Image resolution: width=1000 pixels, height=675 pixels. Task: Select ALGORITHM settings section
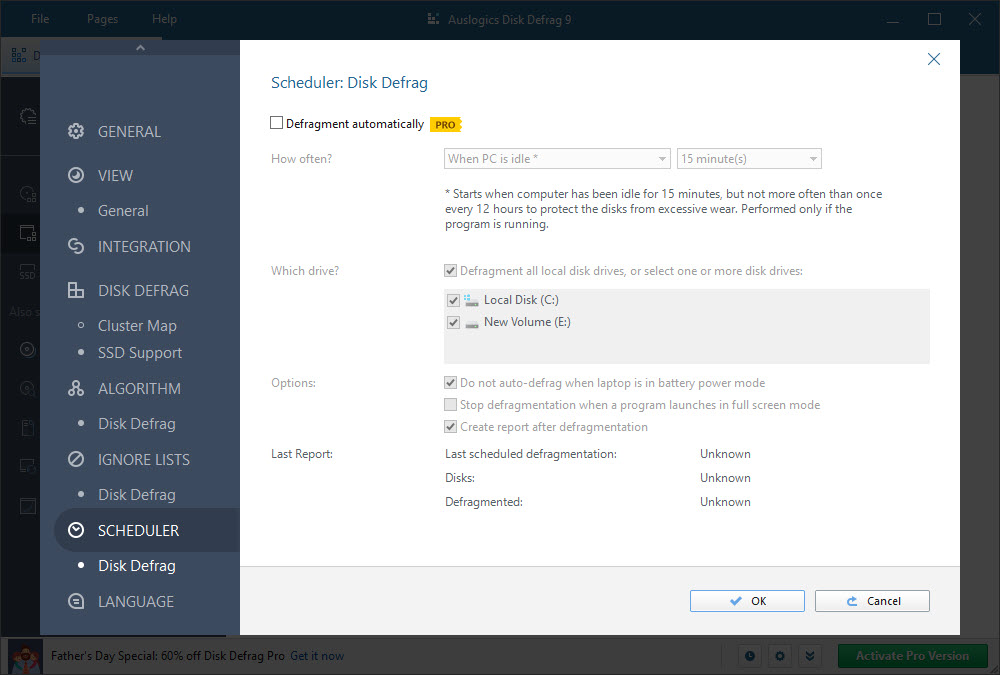coord(139,389)
